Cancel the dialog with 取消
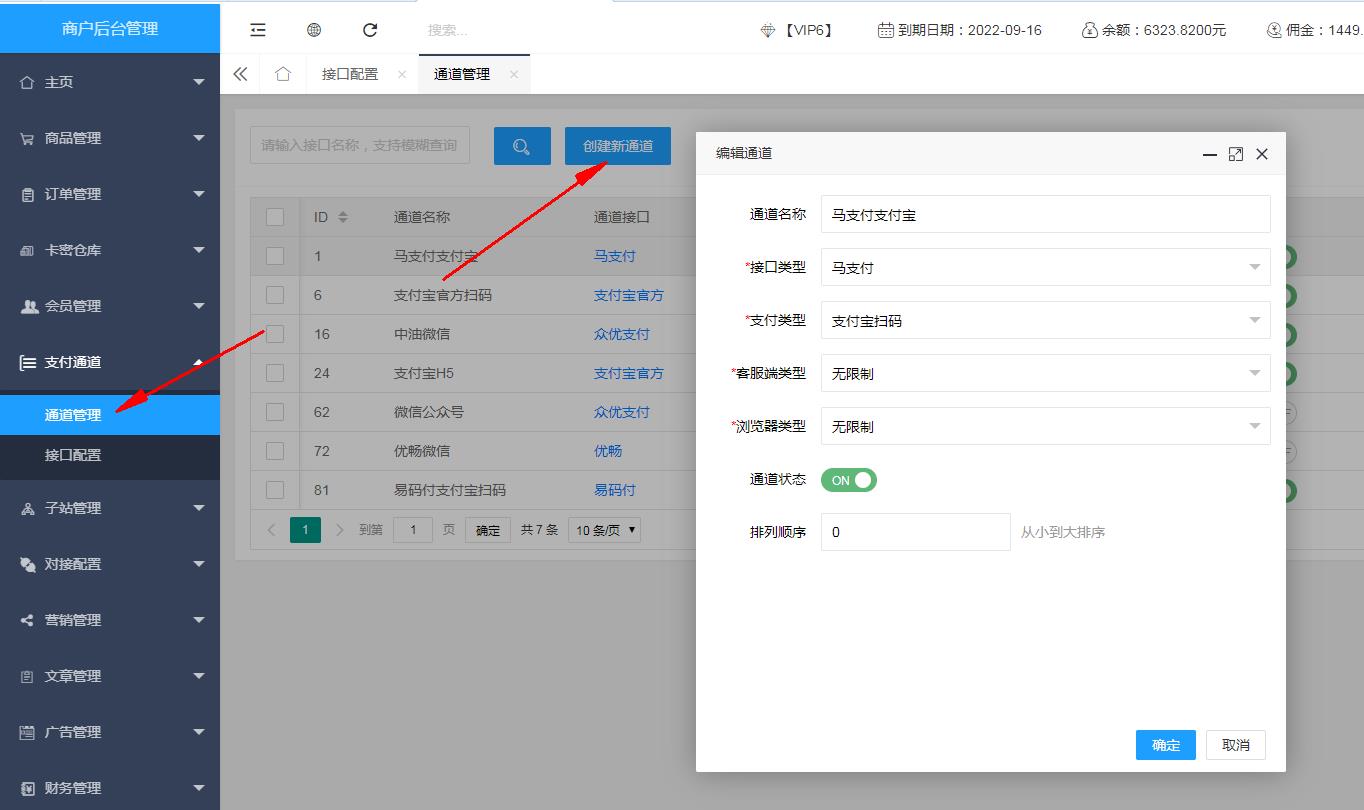1364x810 pixels. 1236,745
